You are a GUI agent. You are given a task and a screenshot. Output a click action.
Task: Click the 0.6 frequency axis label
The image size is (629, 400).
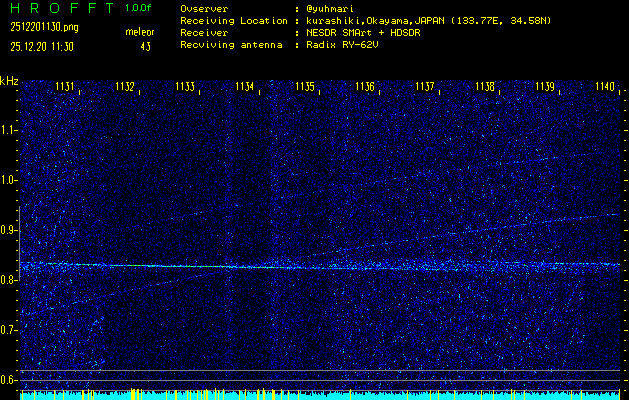[x=9, y=380]
